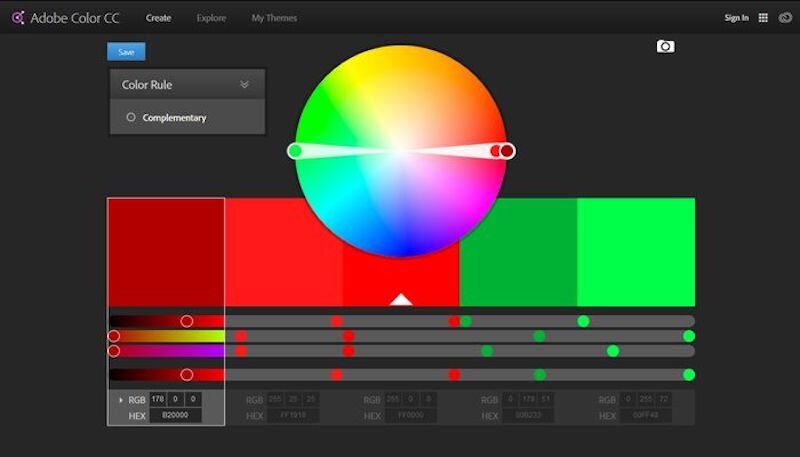Click the fifth swatch HEX field
This screenshot has width=800, height=457.
(646, 415)
